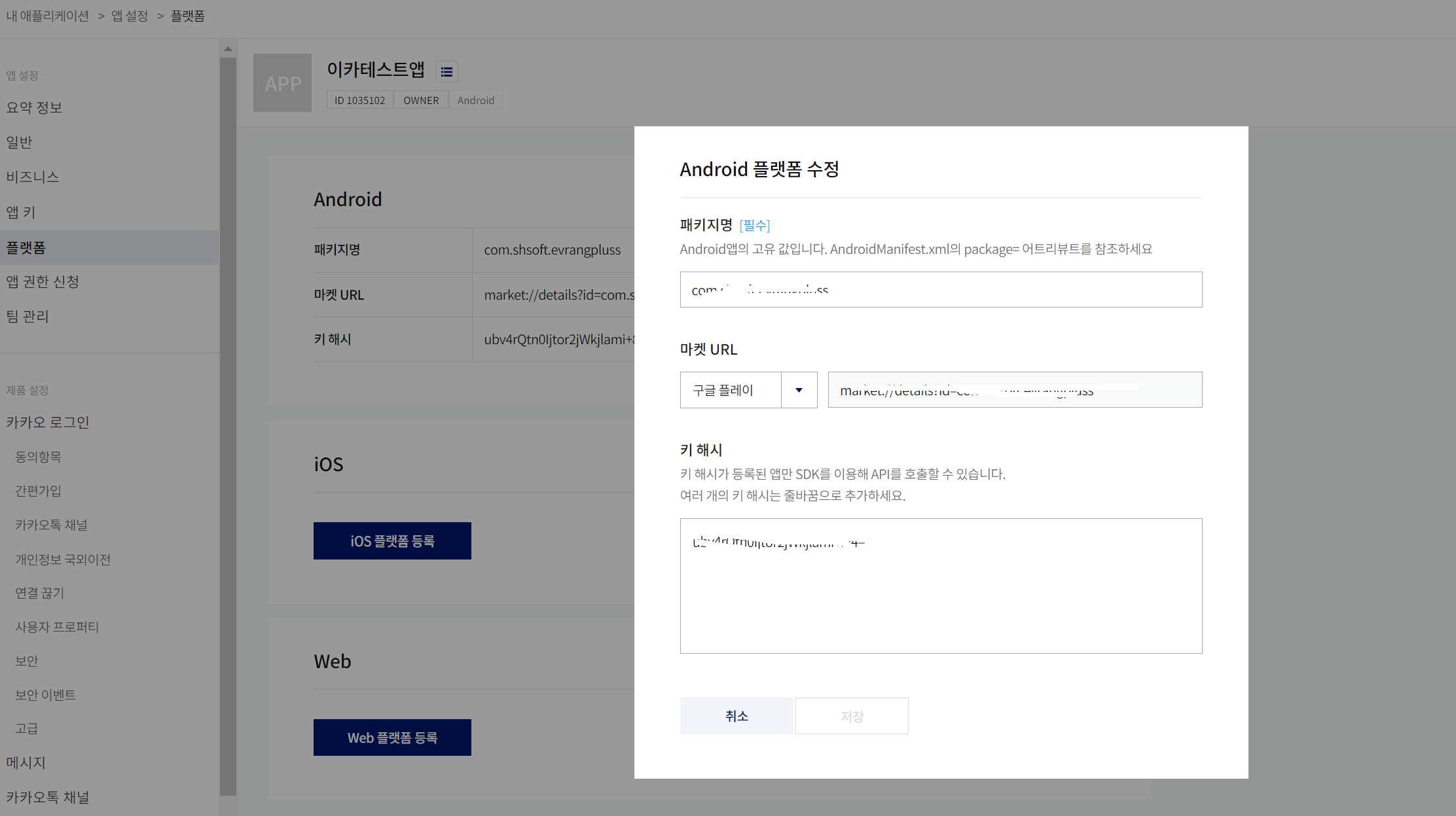Screen dimensions: 1456x816
Task: Click the app list icon beside 이카테스트앱
Action: [446, 72]
